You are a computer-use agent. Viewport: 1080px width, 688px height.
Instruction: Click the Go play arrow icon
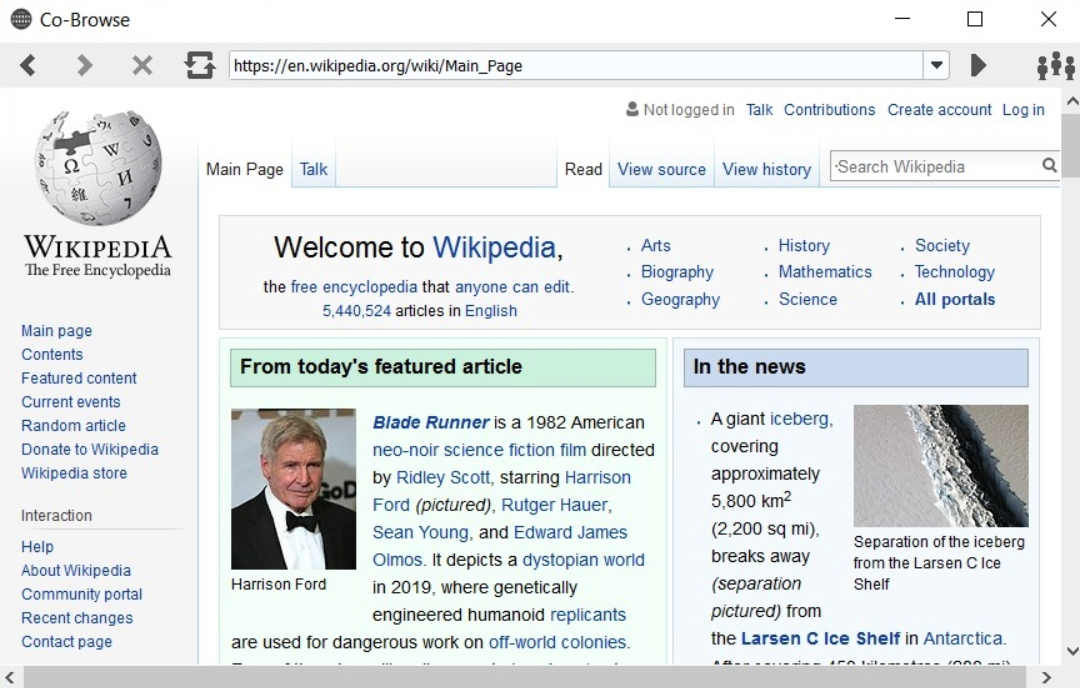tap(978, 66)
